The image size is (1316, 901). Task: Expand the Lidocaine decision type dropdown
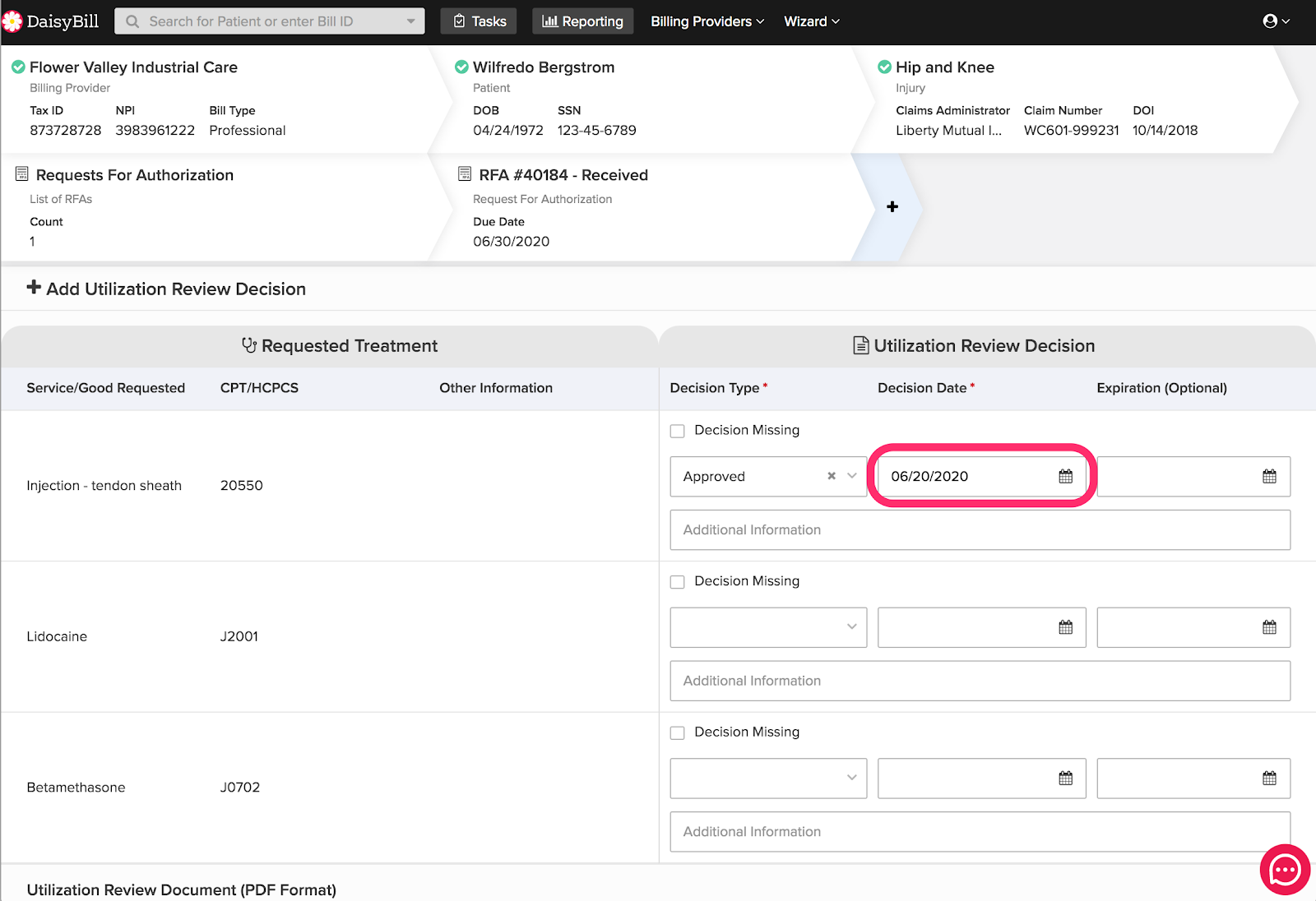851,627
